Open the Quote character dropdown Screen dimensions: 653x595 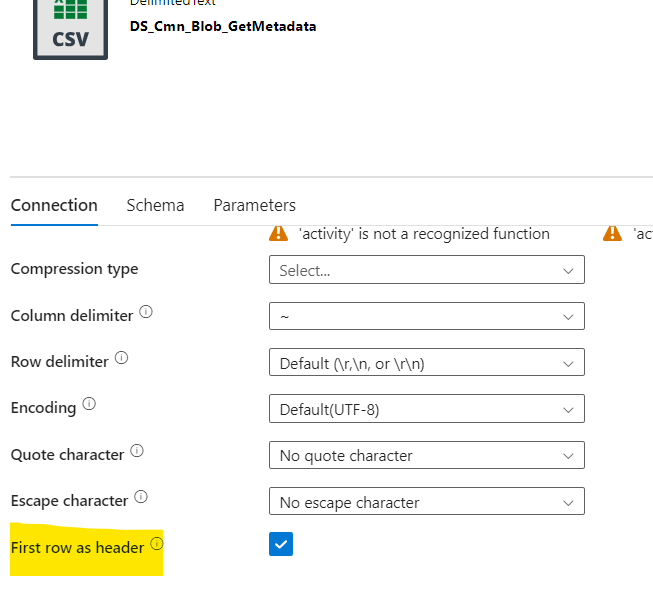point(426,456)
